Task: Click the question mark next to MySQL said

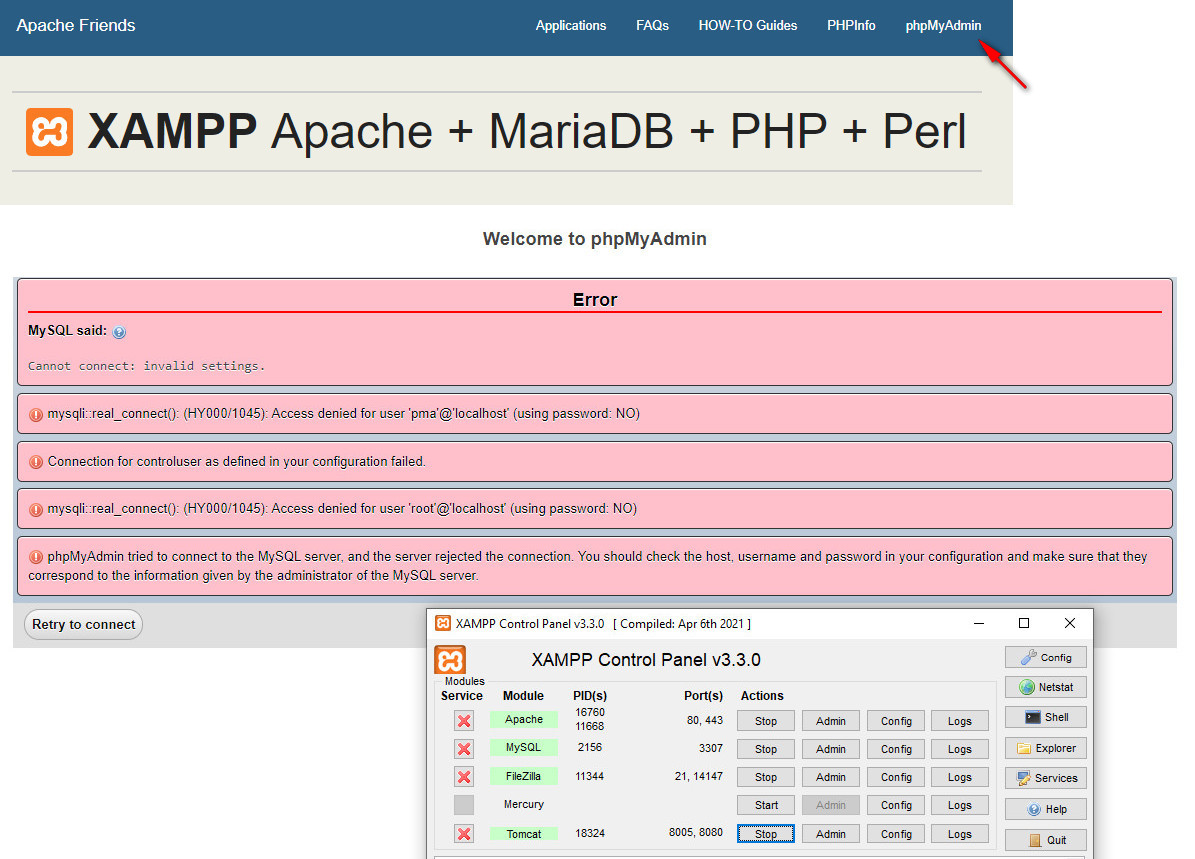Action: (119, 331)
